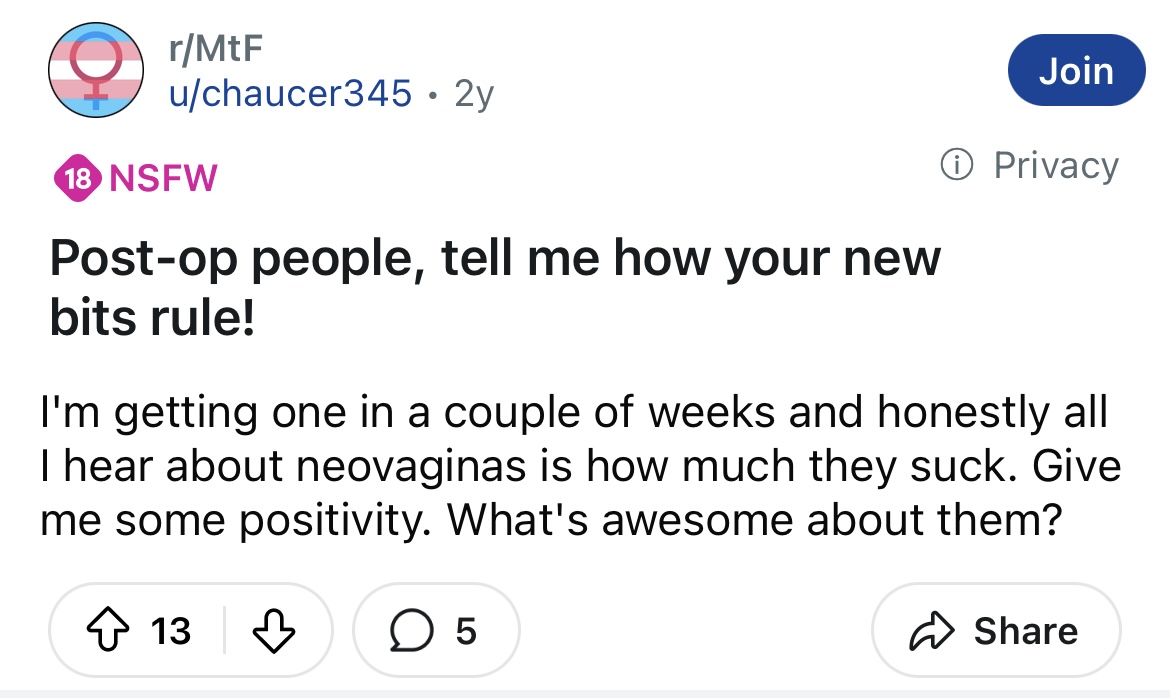Viewport: 1170px width, 698px height.
Task: Visit the u/chaucer345 profile
Action: coord(288,93)
